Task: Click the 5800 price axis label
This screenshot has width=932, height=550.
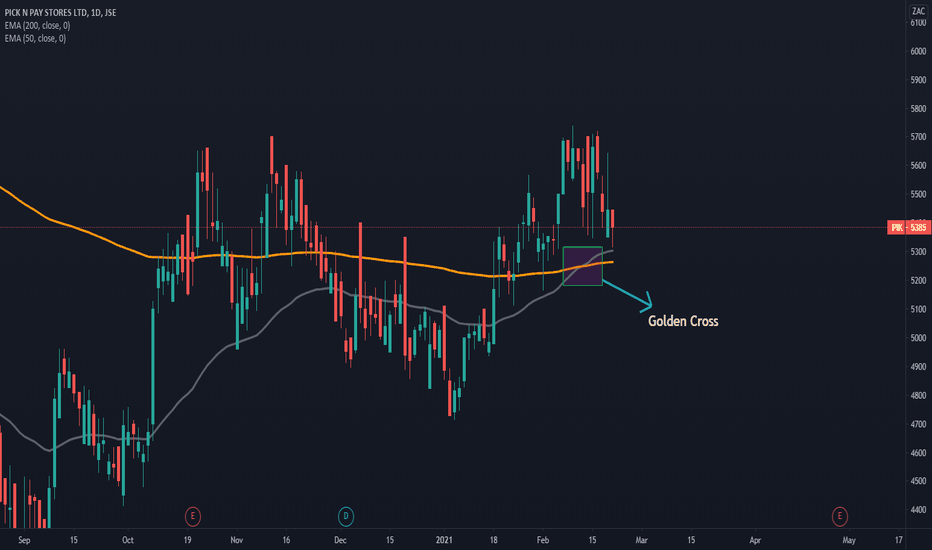Action: pos(918,109)
